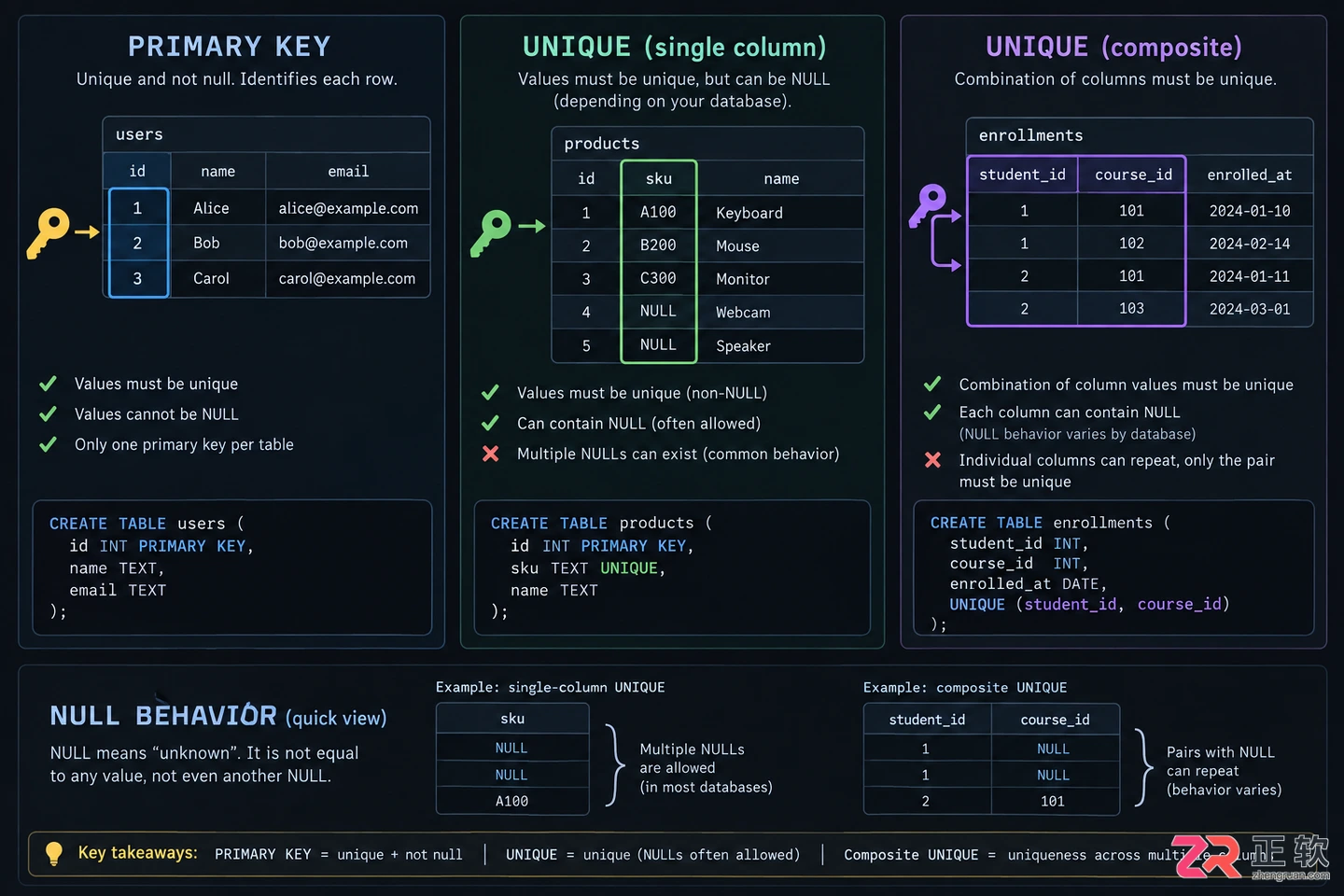The height and width of the screenshot is (896, 1344).
Task: Click the green key icon beside products table
Action: click(x=491, y=232)
